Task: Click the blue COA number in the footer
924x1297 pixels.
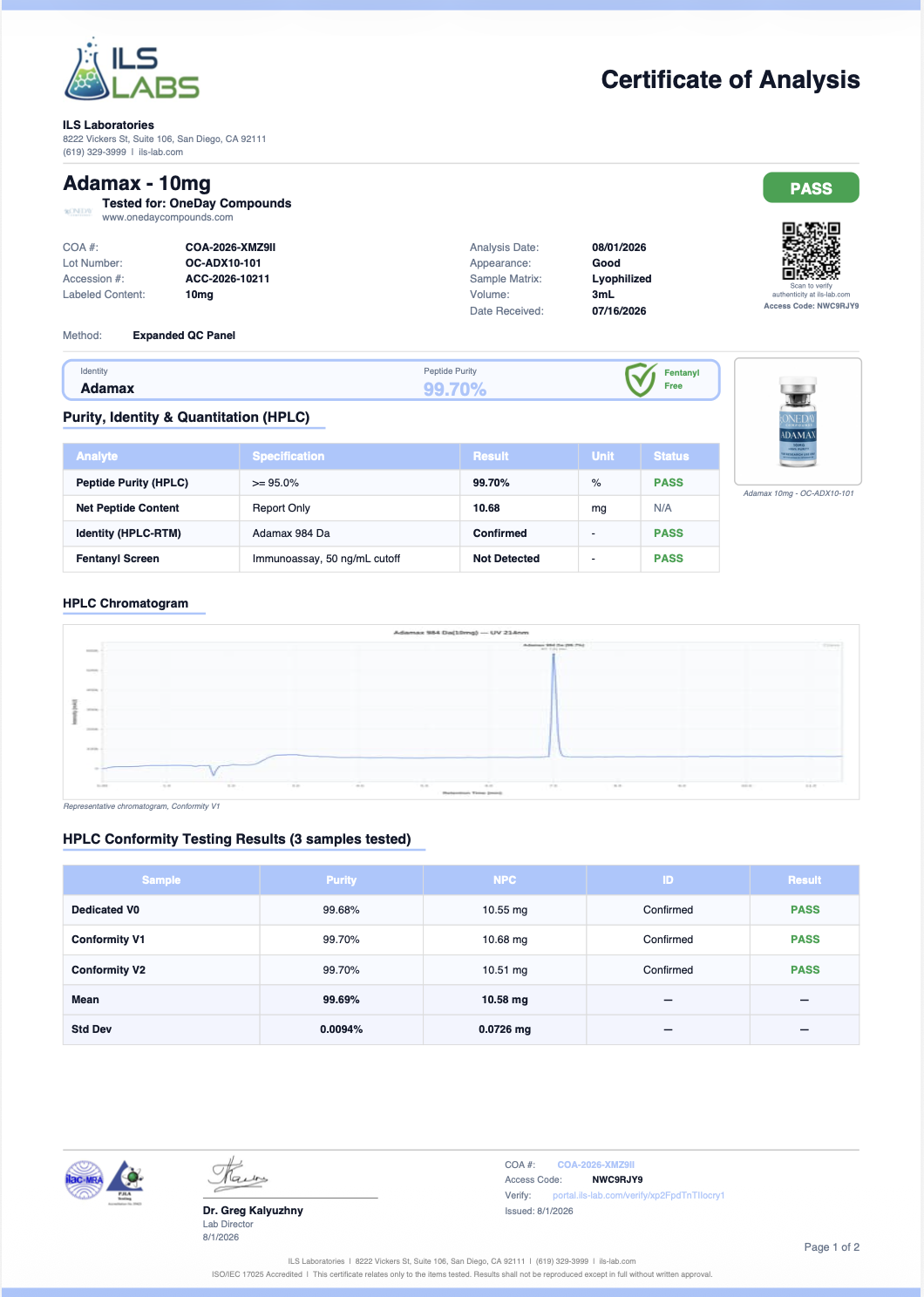Action: click(x=596, y=1165)
